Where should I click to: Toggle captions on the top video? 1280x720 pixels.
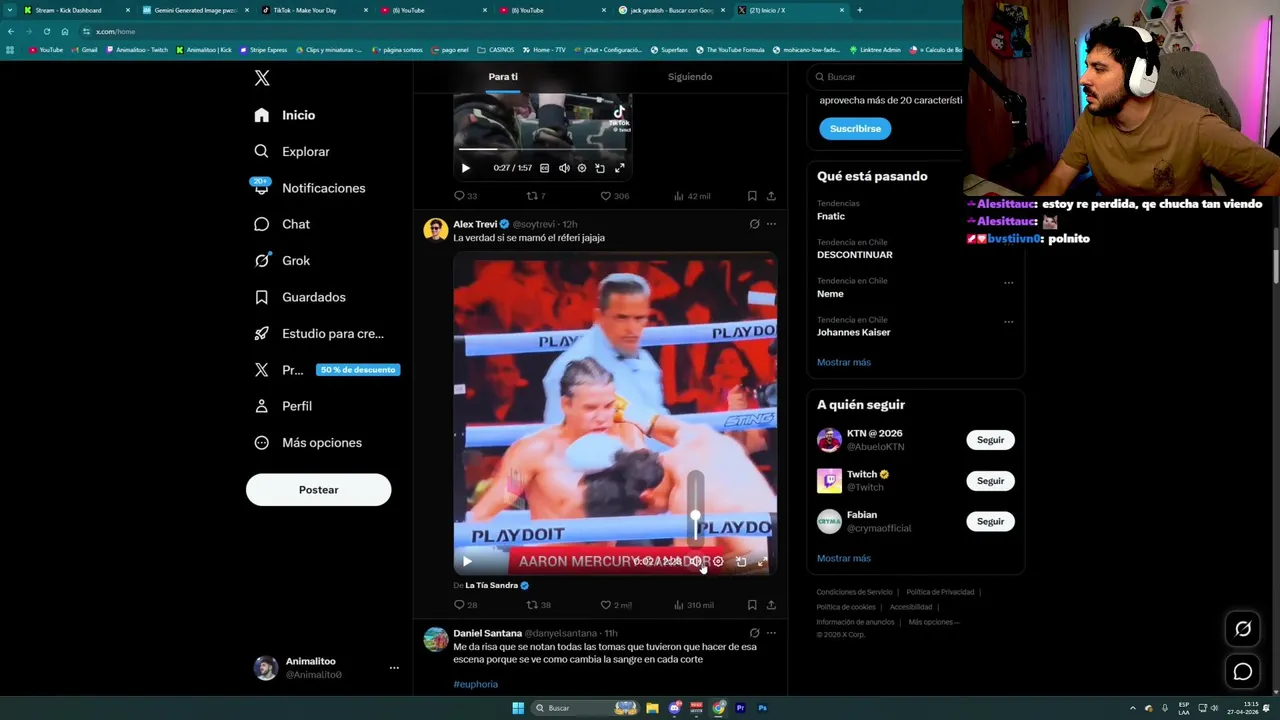[x=544, y=168]
